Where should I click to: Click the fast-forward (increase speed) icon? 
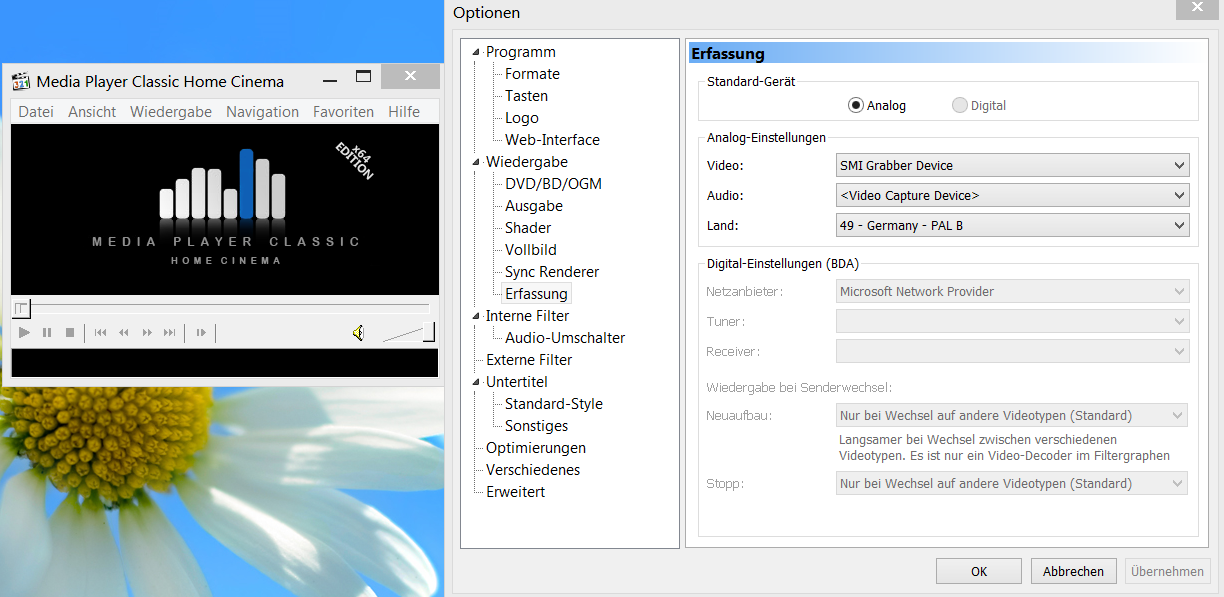[x=147, y=332]
